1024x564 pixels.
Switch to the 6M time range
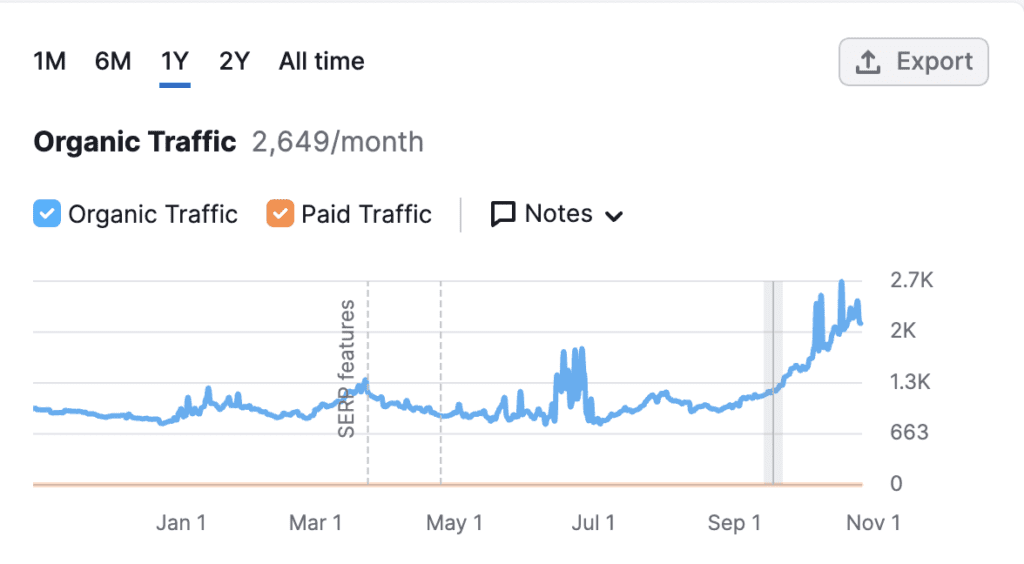(113, 62)
